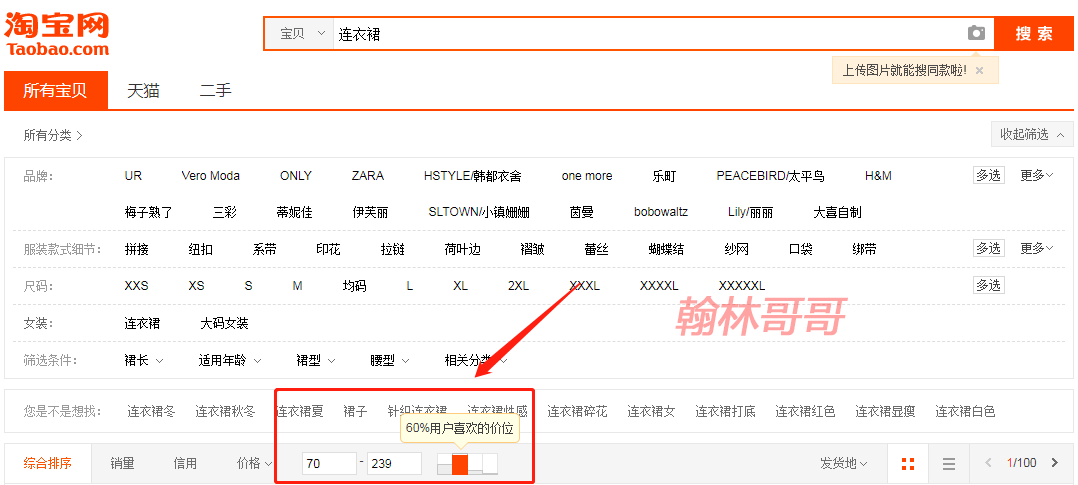Collapse filters with 收起筛选

click(1032, 135)
